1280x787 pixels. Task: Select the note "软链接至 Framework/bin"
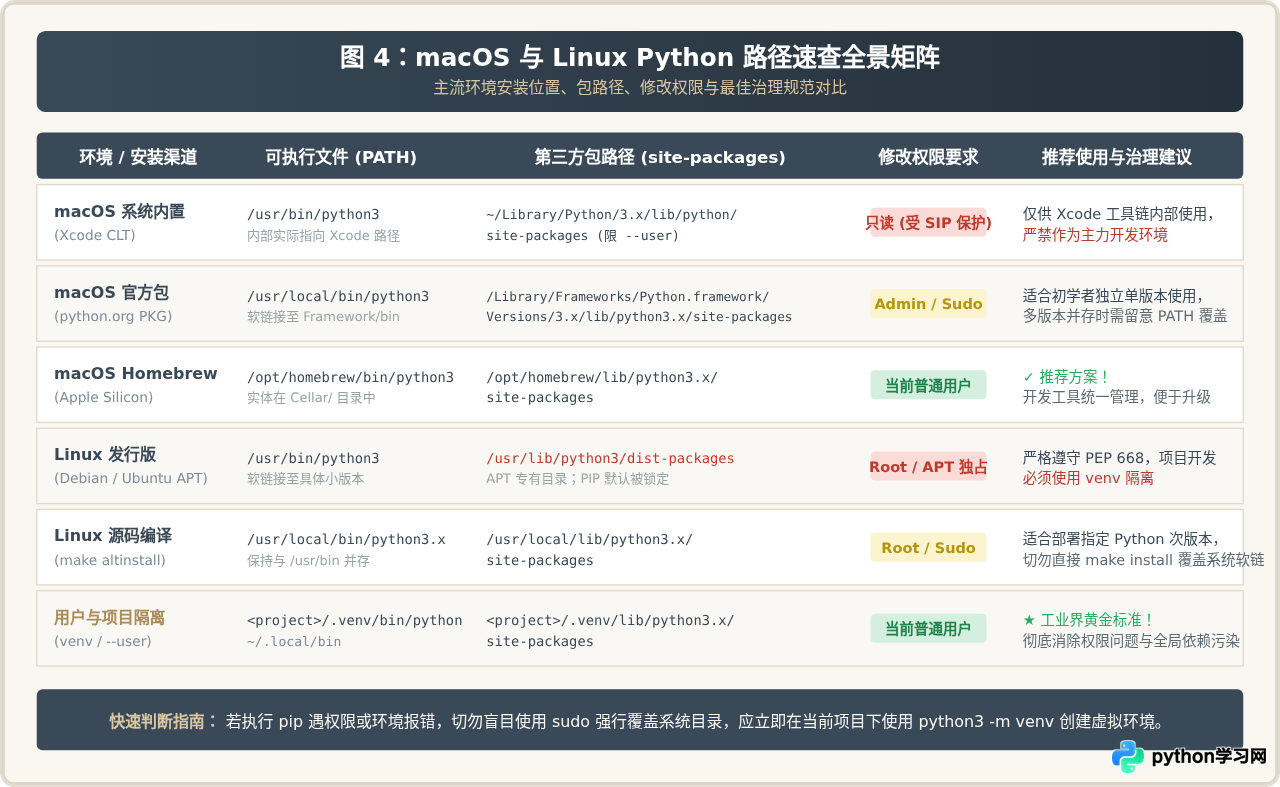[323, 317]
